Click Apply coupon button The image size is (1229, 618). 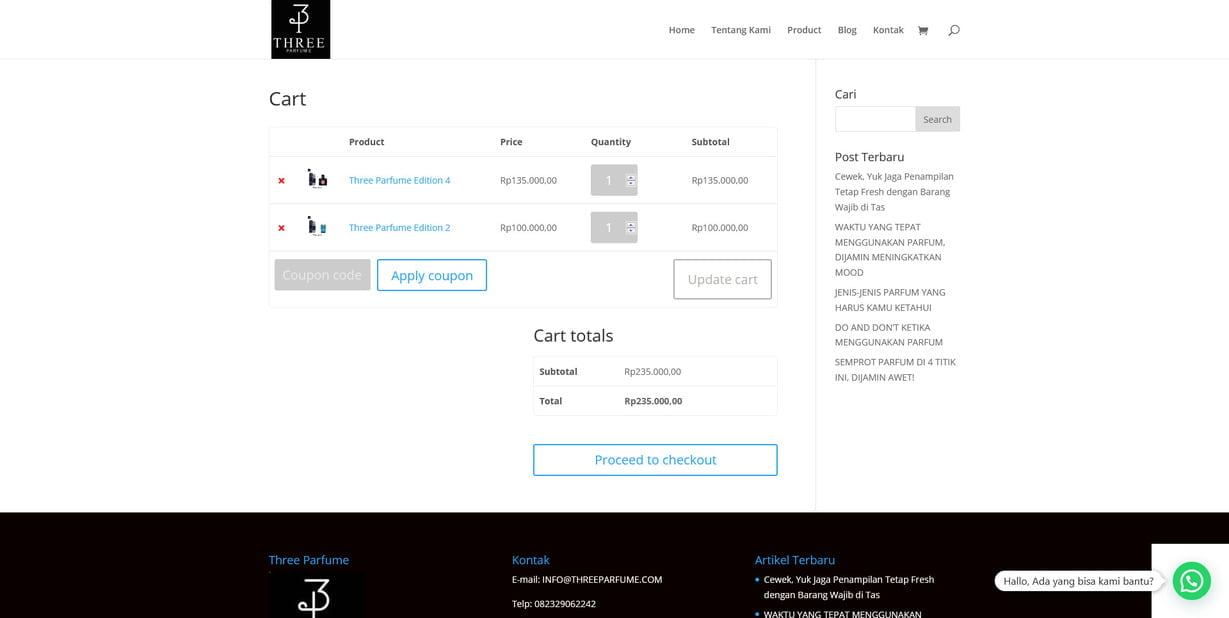pos(432,275)
